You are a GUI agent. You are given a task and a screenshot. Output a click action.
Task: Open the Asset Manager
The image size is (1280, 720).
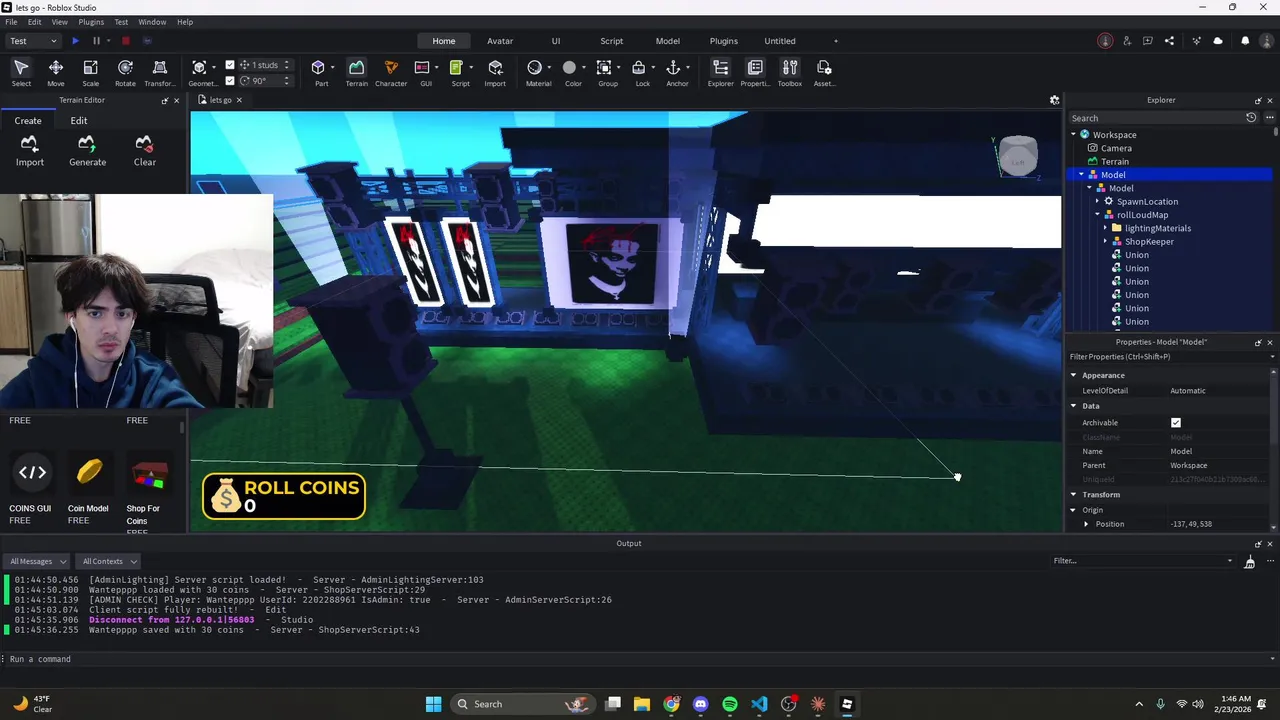tap(824, 72)
